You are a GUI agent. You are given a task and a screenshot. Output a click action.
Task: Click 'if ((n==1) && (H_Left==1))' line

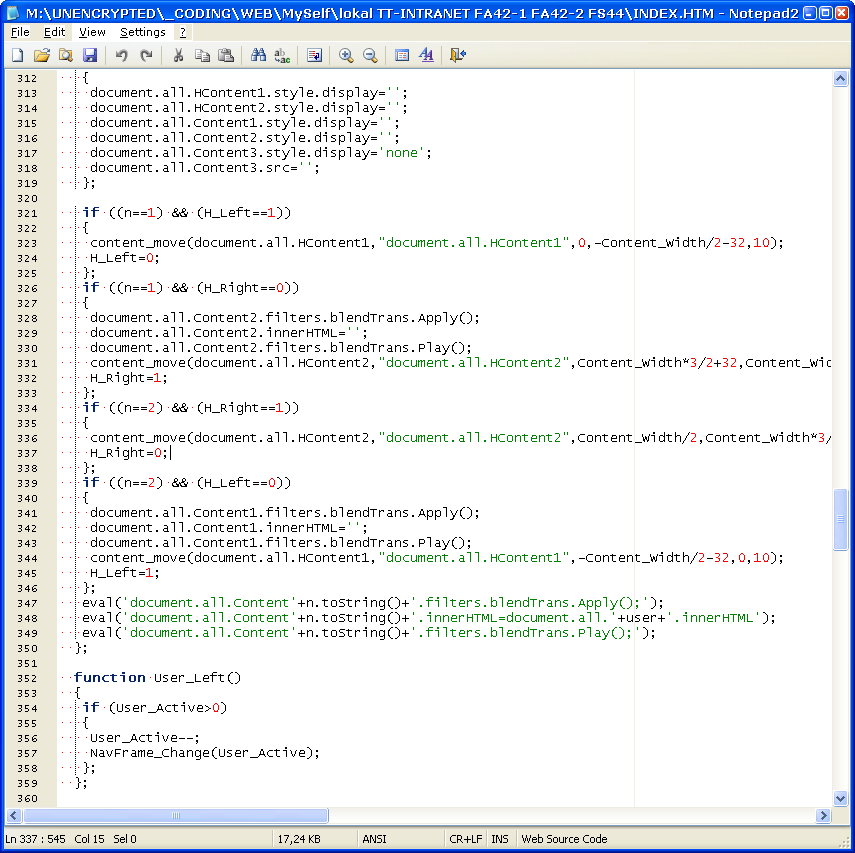[186, 213]
